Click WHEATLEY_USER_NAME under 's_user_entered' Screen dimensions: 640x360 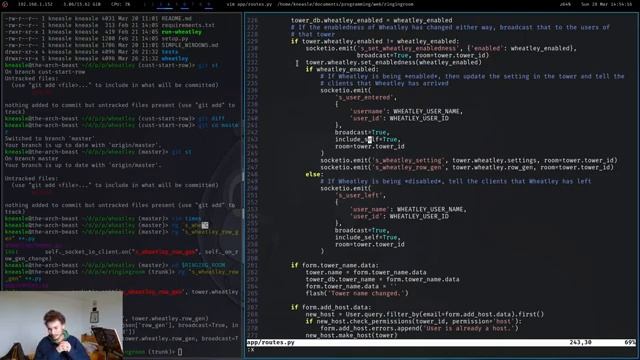coord(428,111)
